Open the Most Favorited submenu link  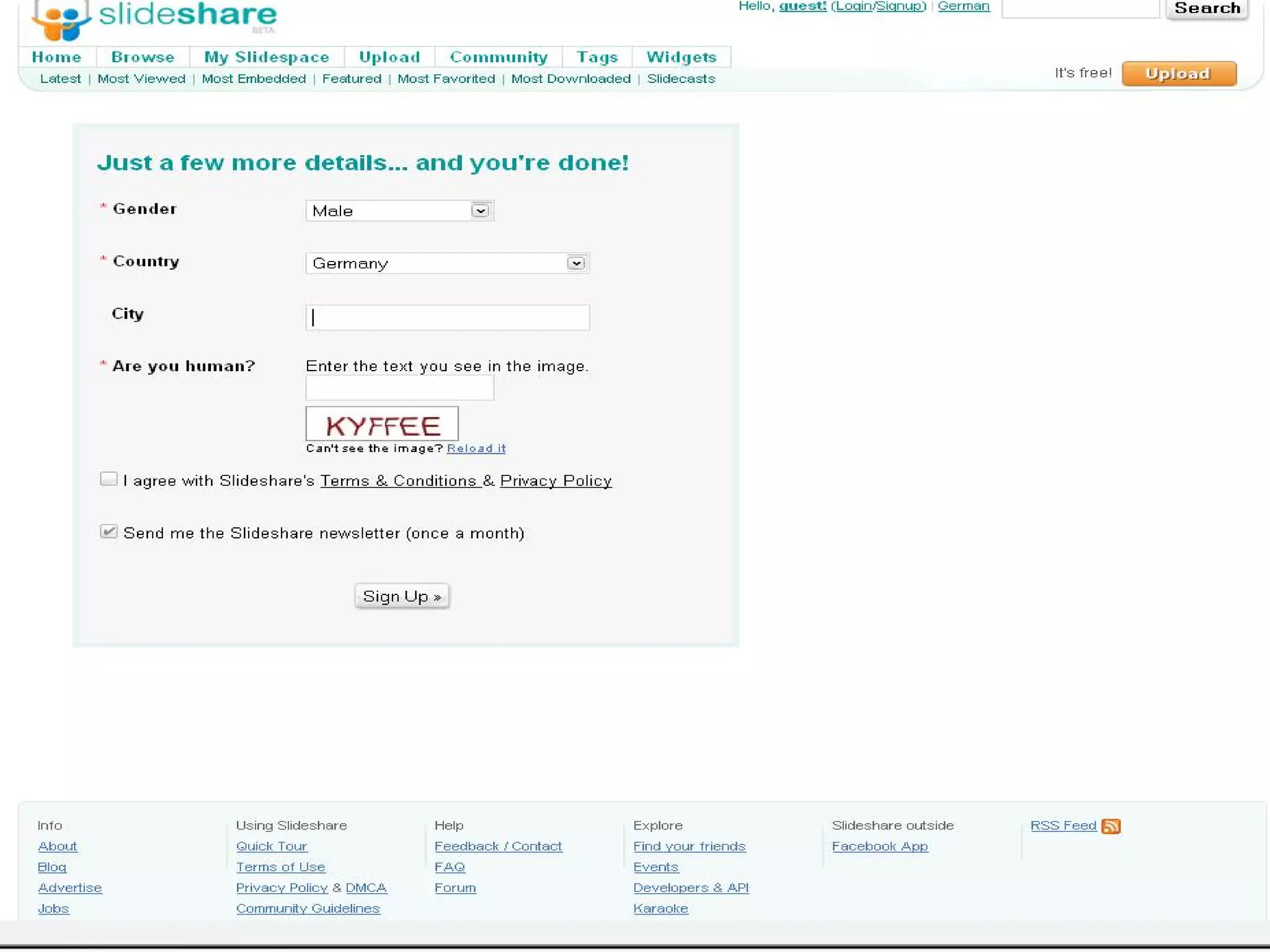click(x=446, y=79)
